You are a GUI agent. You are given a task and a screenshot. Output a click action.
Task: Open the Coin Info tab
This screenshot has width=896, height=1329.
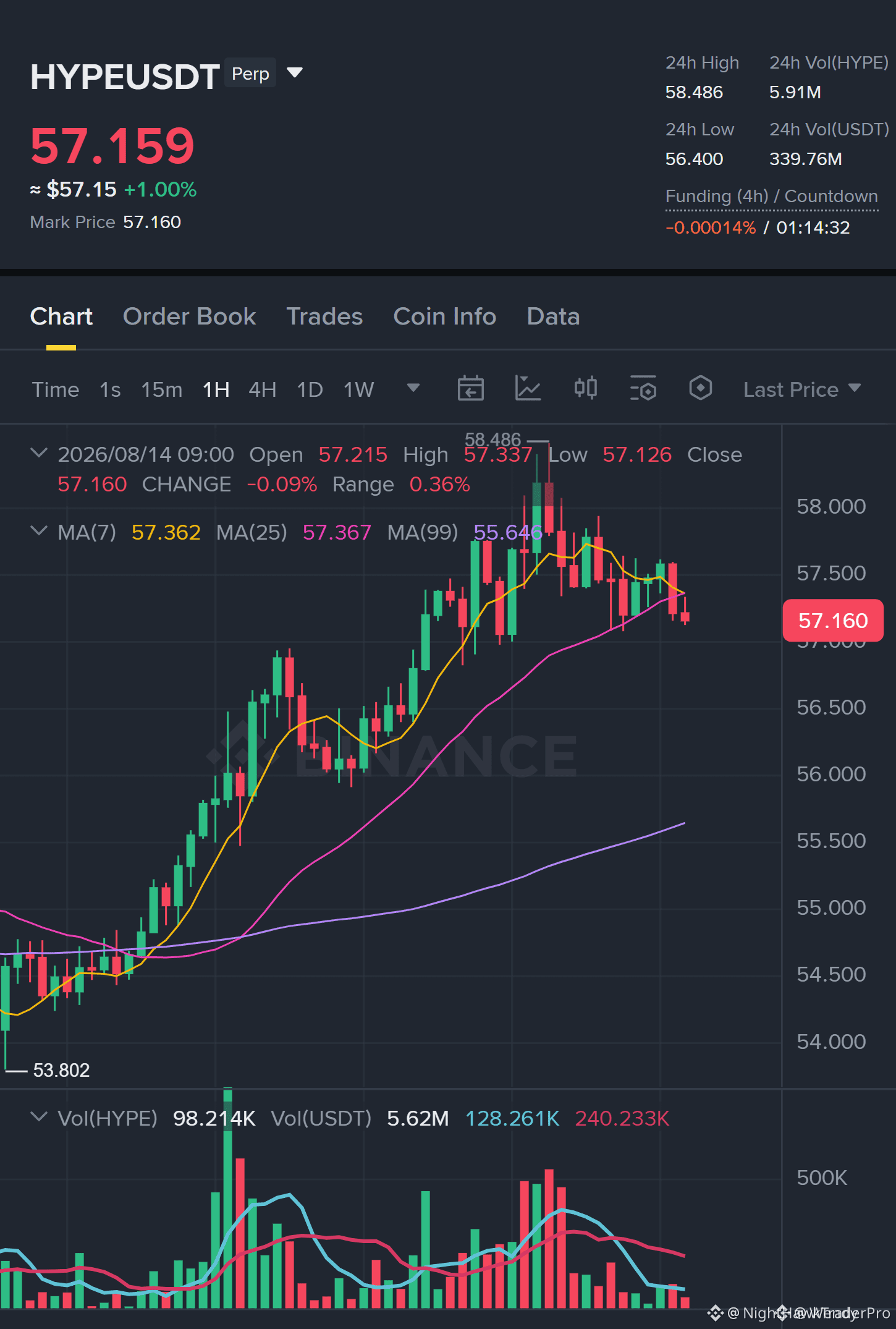(x=445, y=316)
